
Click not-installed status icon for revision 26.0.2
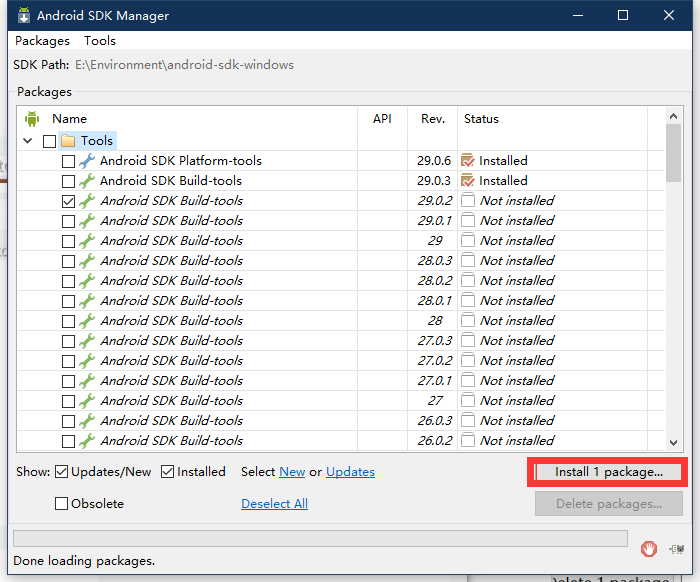[x=467, y=441]
